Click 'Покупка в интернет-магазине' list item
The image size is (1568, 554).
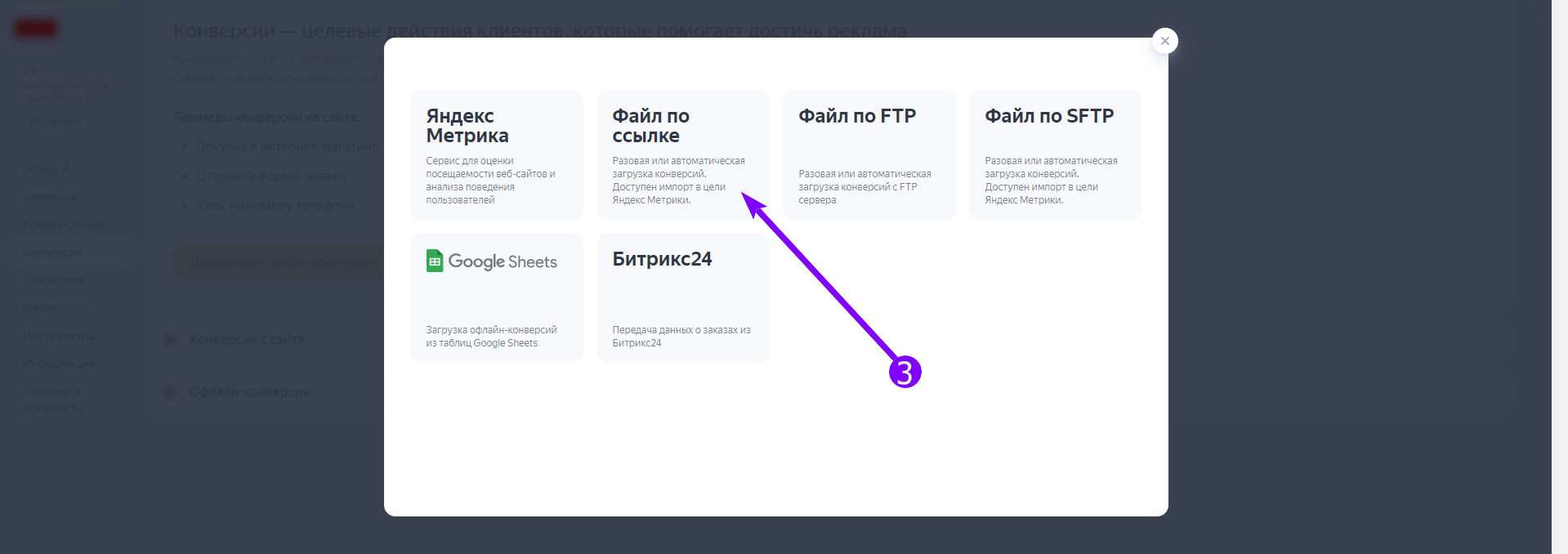pos(288,147)
